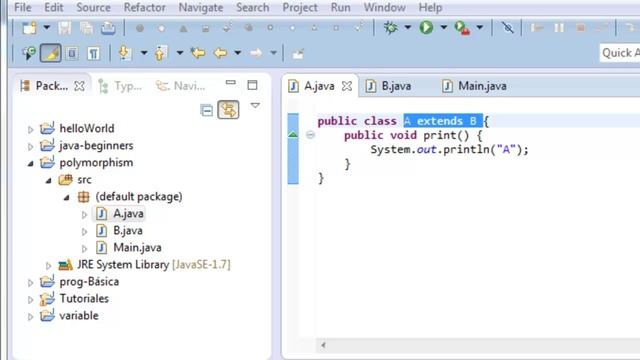Click the Run Last Tool external tools icon

[462, 28]
